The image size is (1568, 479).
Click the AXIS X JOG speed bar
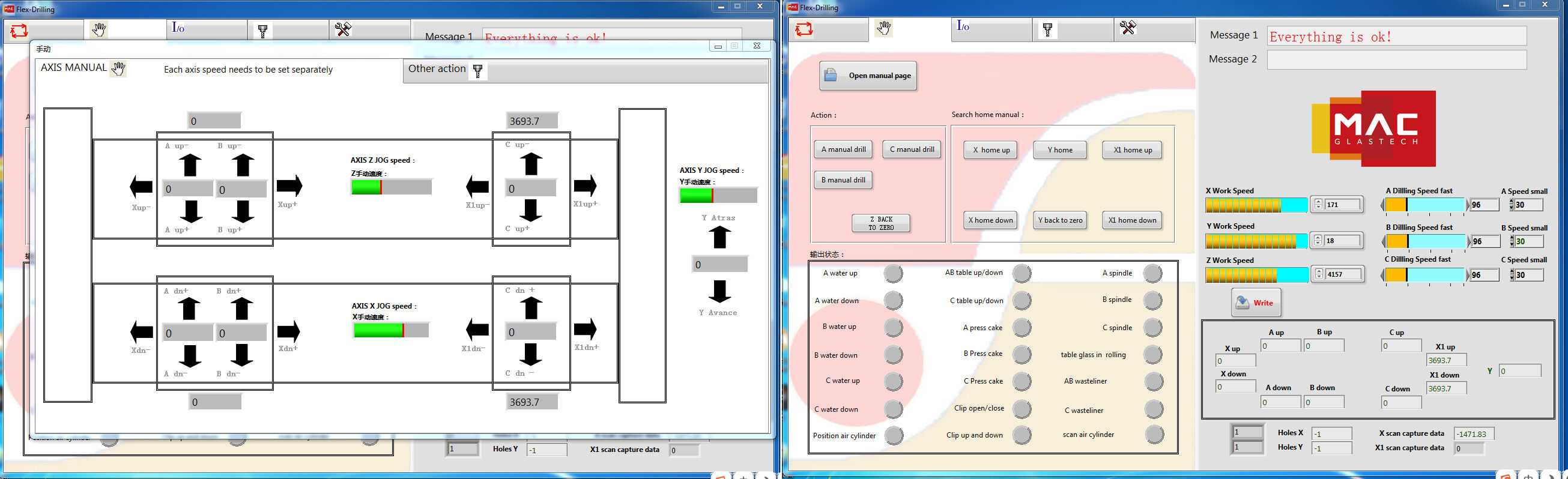(x=391, y=330)
